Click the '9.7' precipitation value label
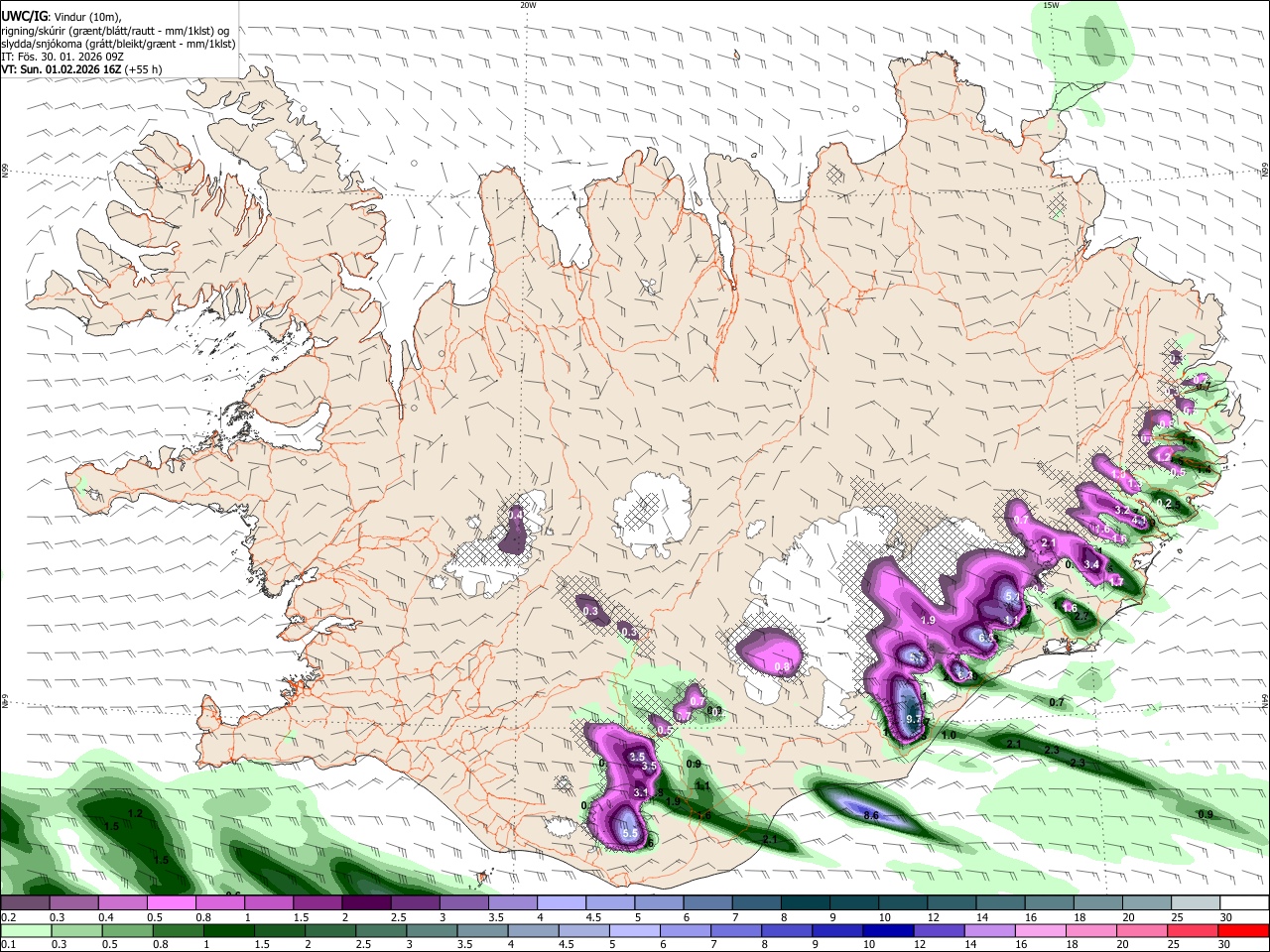 tap(914, 719)
